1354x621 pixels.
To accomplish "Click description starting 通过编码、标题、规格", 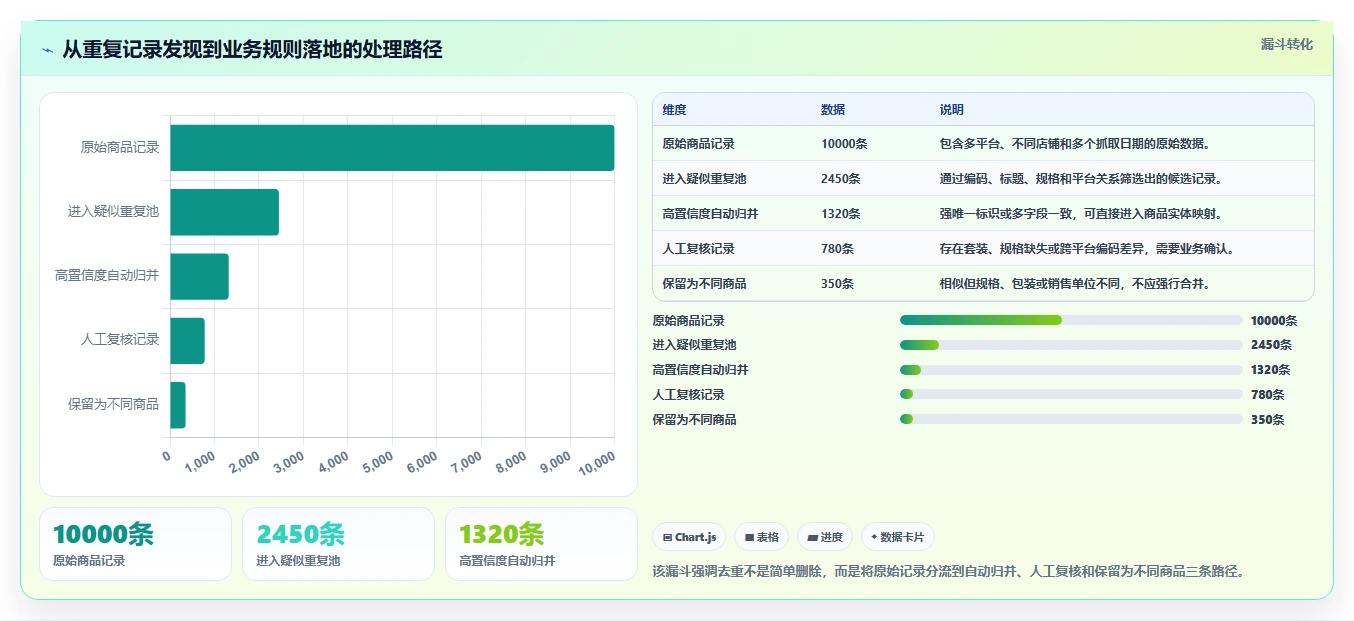I will 1081,179.
